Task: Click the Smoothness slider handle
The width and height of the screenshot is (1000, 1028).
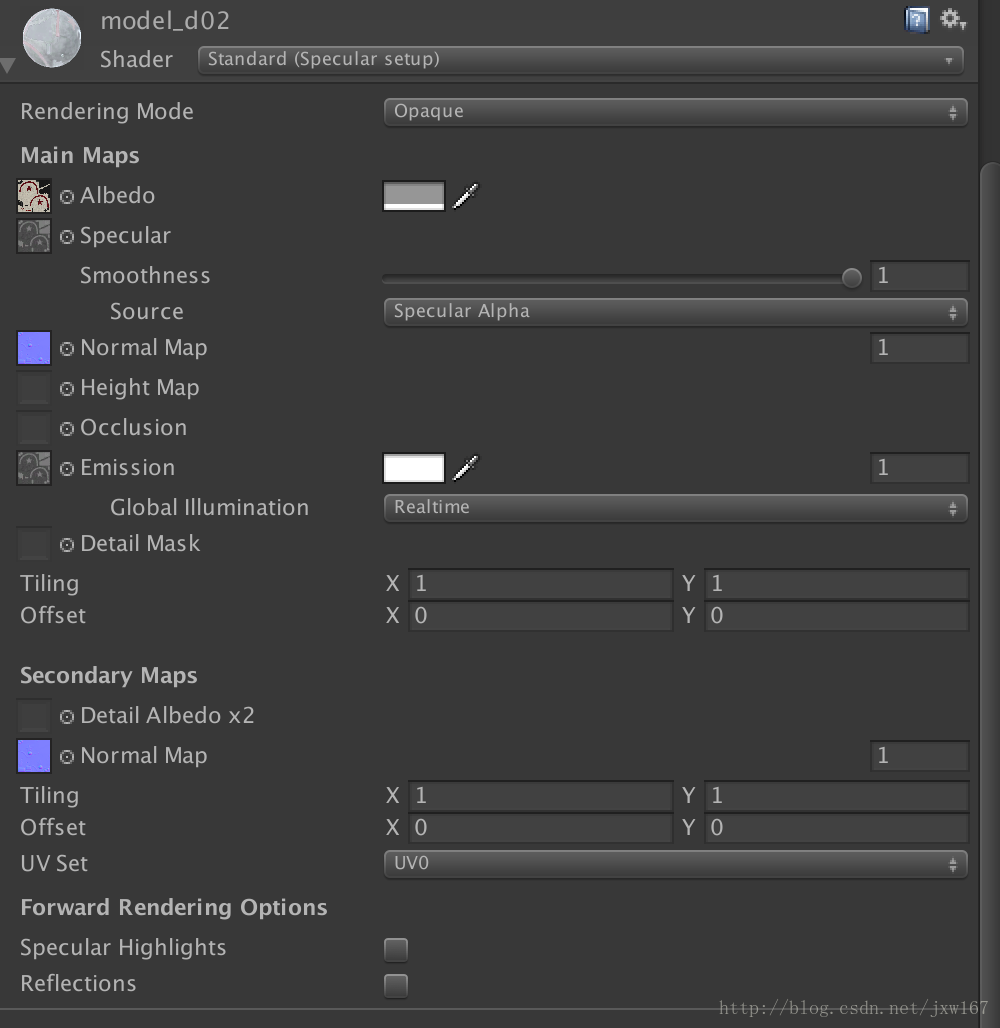Action: click(x=851, y=278)
